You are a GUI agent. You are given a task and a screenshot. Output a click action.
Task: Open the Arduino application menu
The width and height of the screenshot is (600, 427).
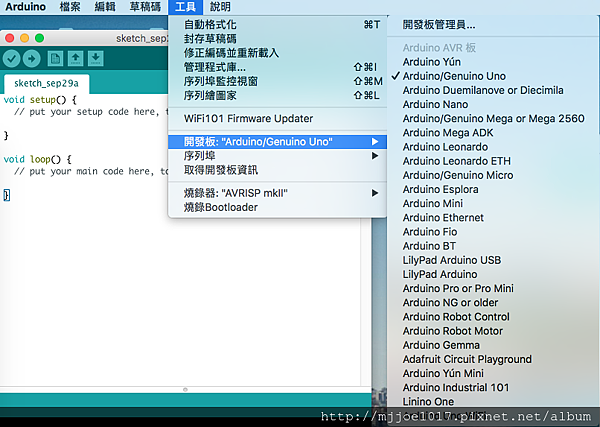pos(26,7)
